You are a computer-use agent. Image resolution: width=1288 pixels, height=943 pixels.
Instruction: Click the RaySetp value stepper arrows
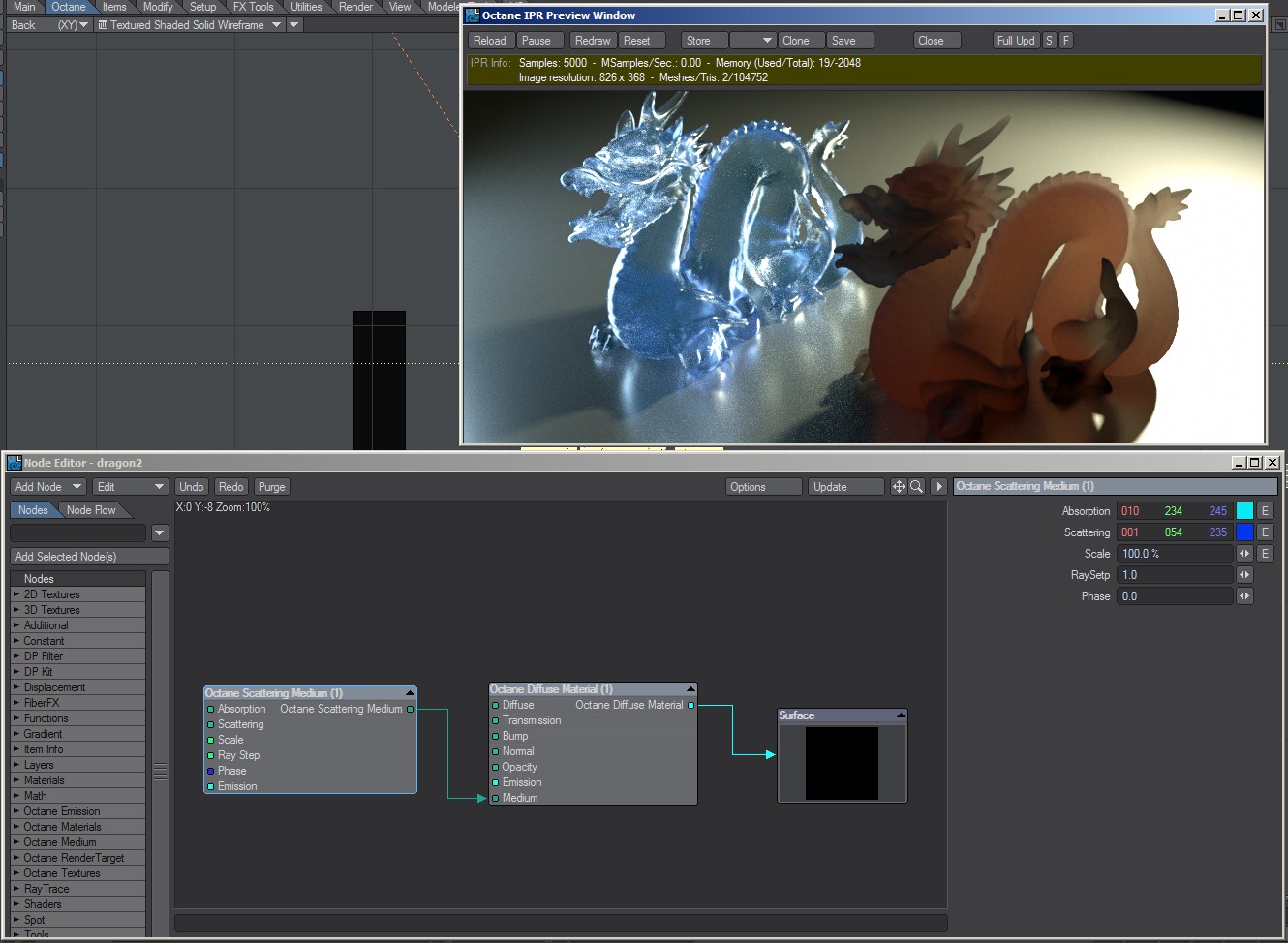coord(1245,575)
